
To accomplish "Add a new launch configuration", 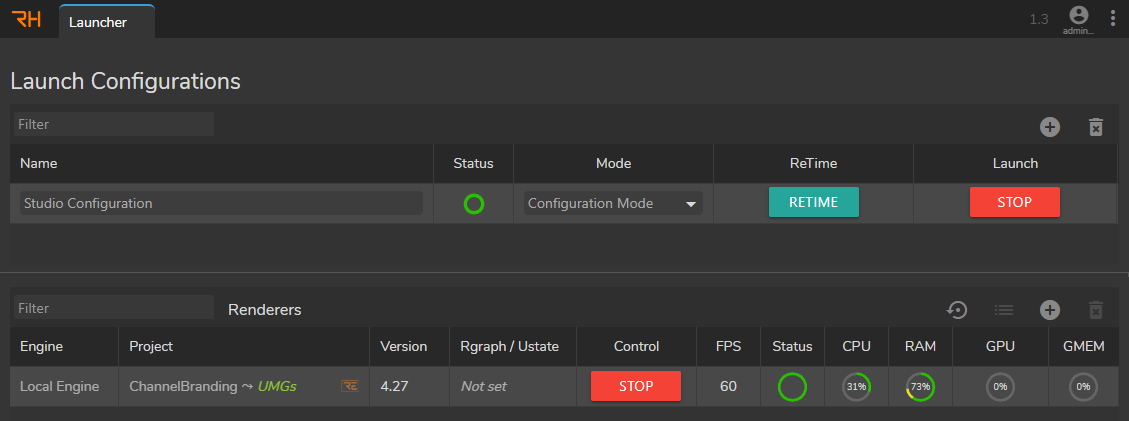I will [1049, 127].
